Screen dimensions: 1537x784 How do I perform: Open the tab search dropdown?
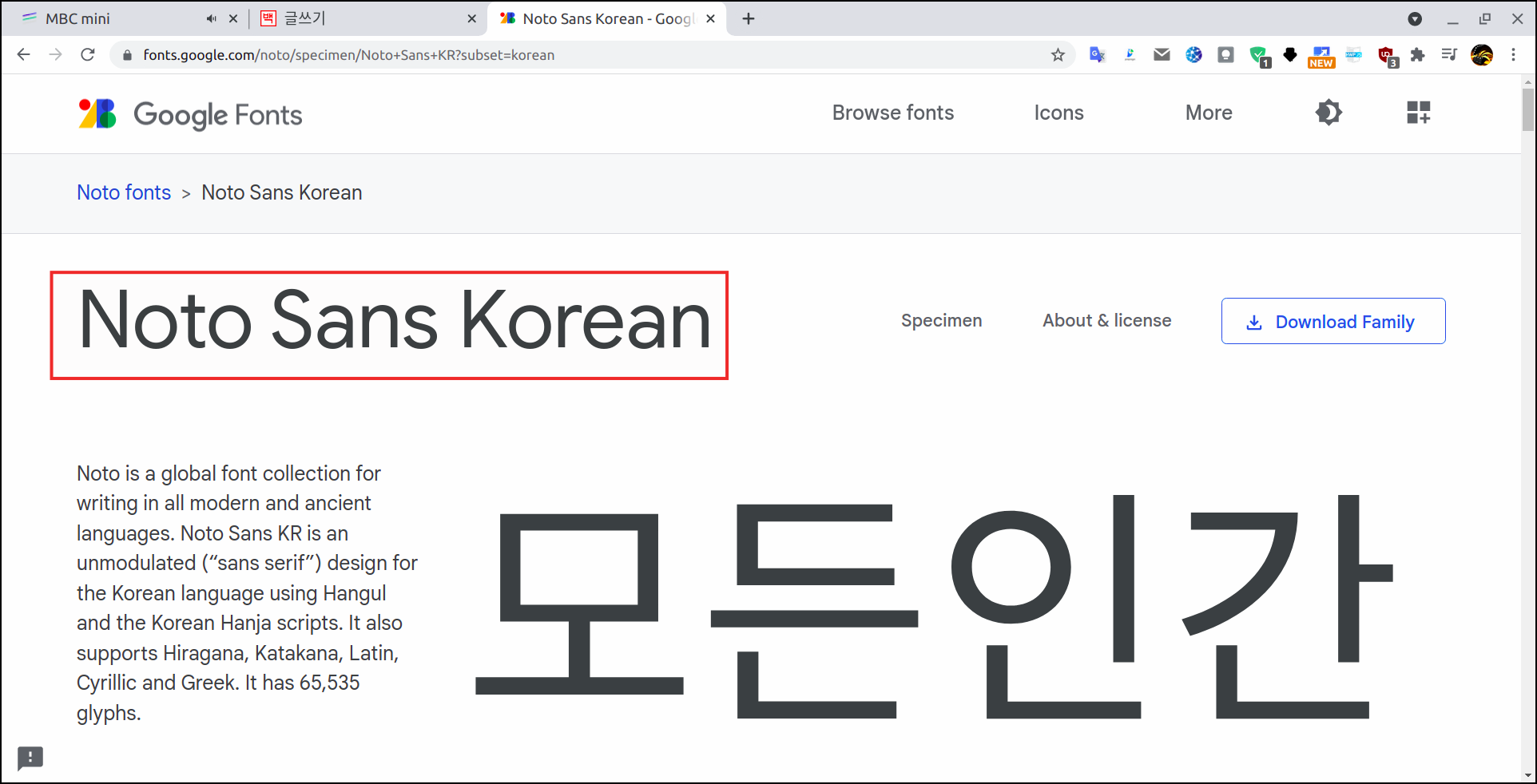(x=1415, y=19)
